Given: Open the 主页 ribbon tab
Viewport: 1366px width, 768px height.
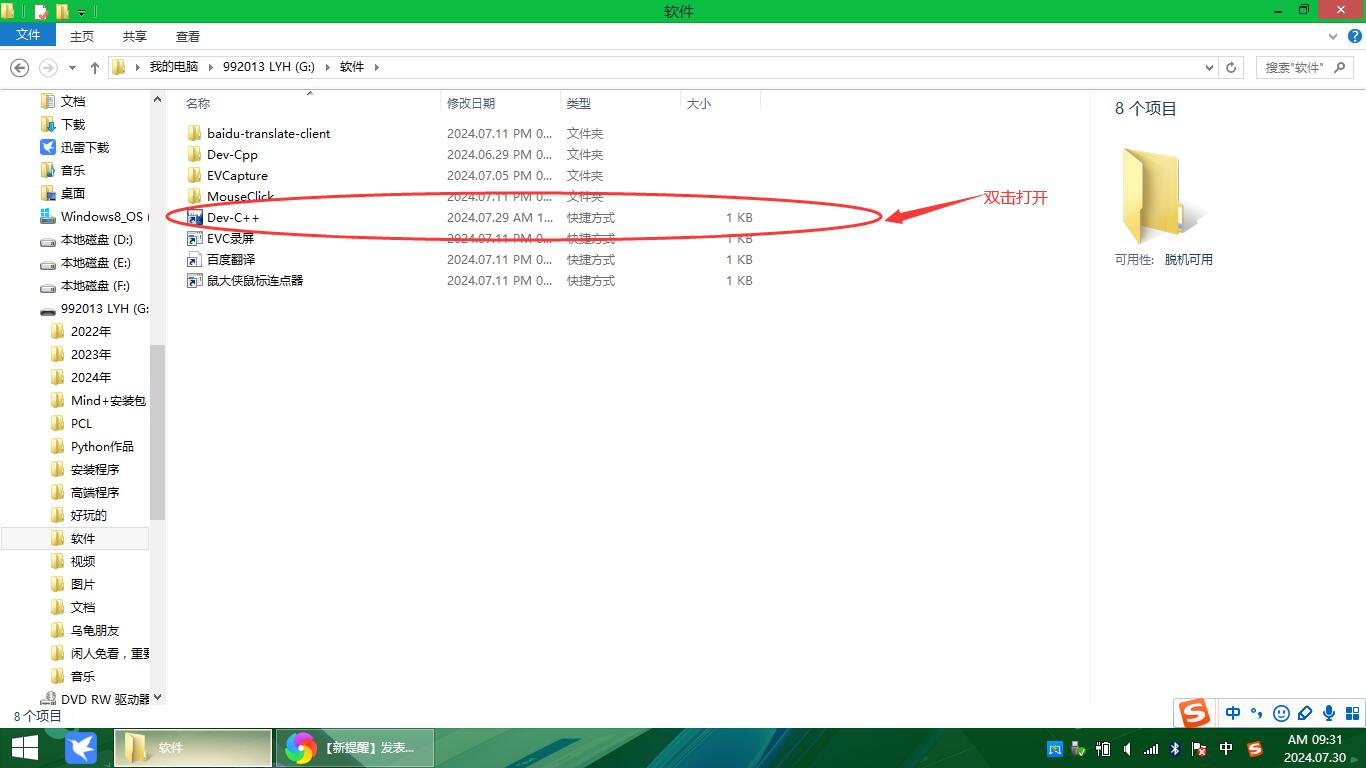Looking at the screenshot, I should tap(82, 36).
